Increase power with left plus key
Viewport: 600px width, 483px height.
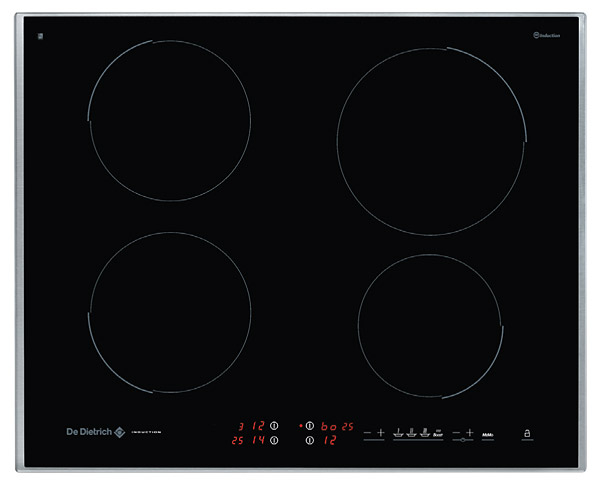coord(381,432)
